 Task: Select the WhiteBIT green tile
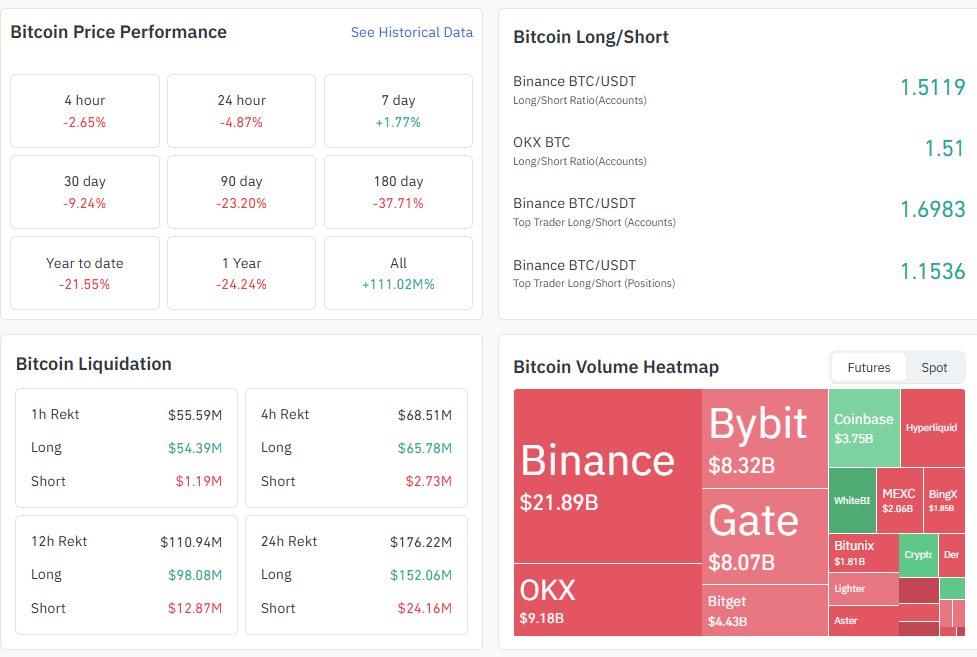click(x=851, y=498)
